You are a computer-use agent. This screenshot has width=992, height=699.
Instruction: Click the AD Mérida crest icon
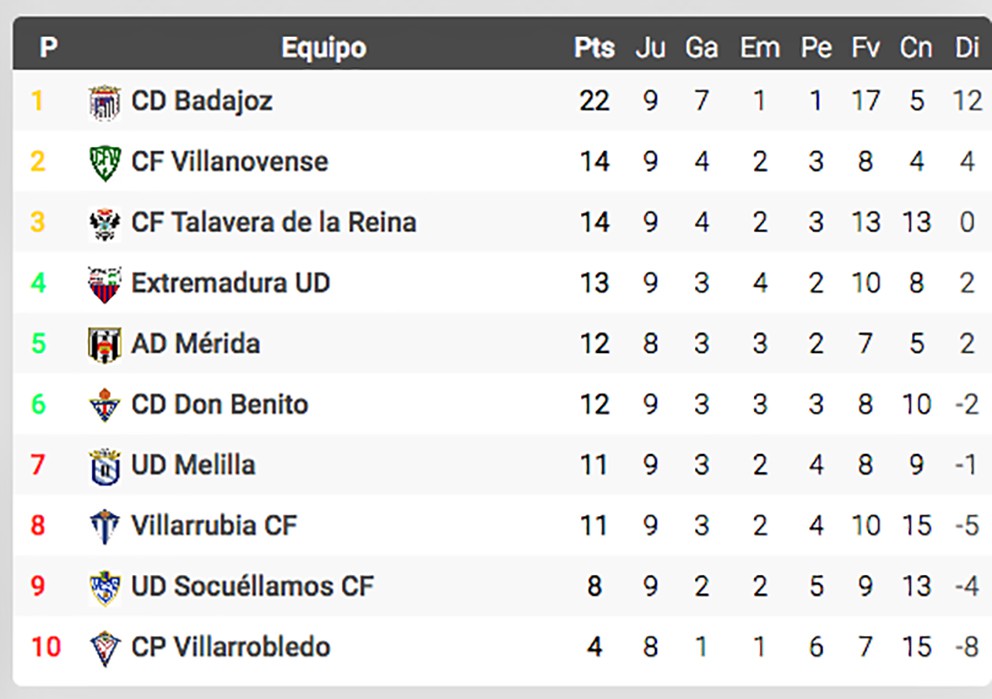104,345
